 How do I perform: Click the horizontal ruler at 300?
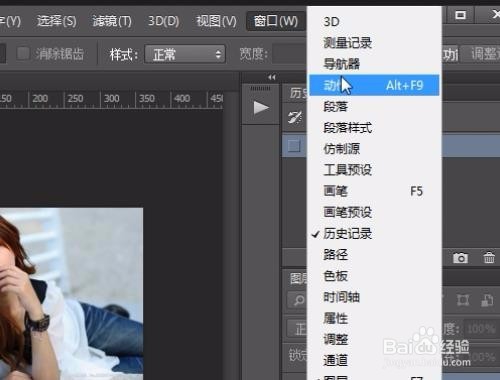coord(112,99)
